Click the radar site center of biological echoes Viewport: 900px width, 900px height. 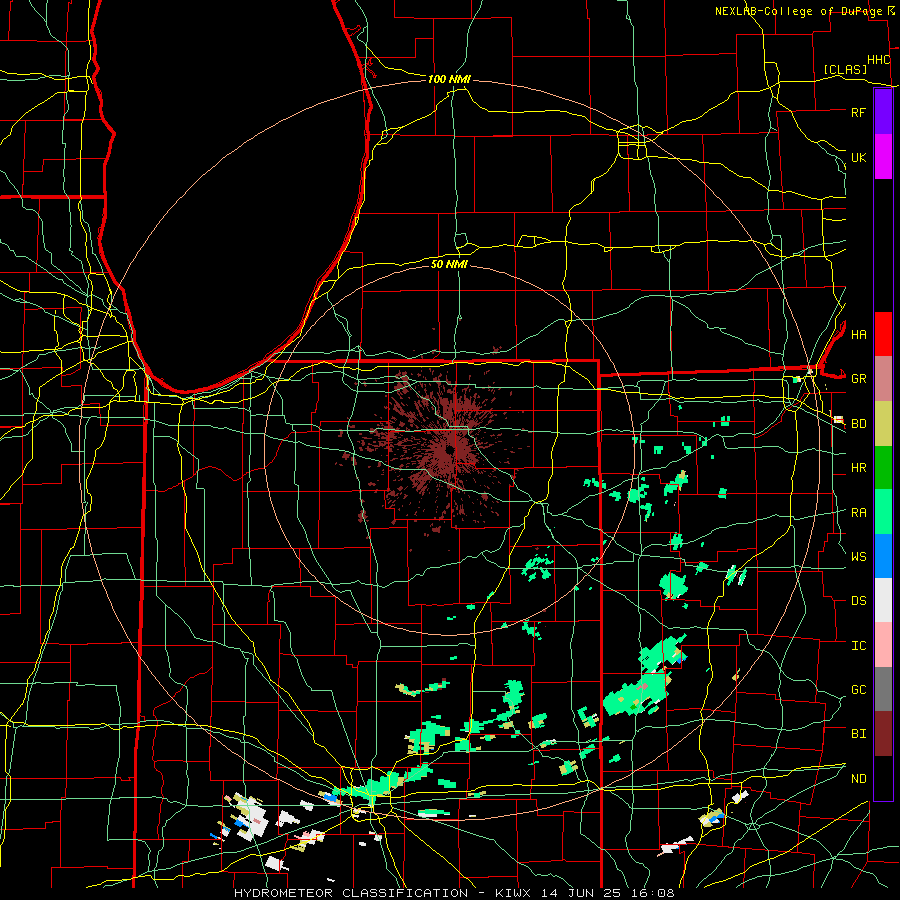click(x=451, y=449)
